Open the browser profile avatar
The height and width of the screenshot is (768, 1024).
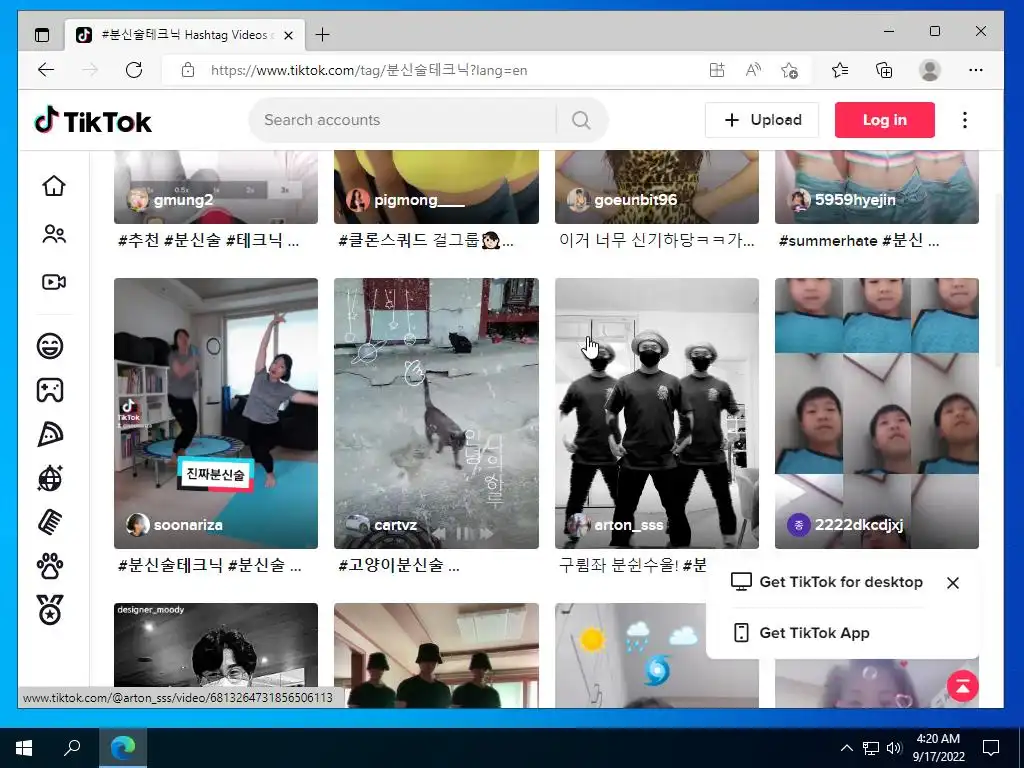coord(929,70)
